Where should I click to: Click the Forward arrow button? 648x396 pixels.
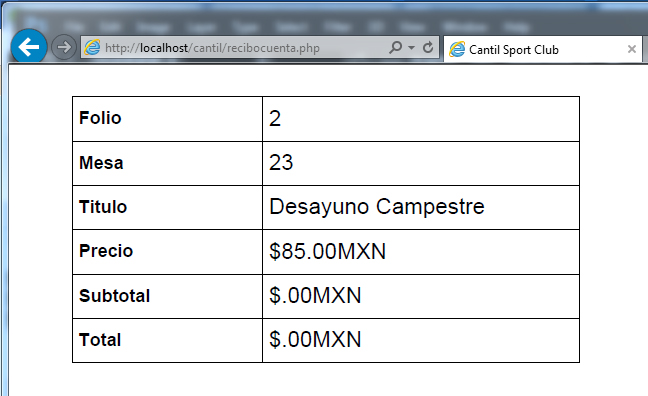[64, 47]
